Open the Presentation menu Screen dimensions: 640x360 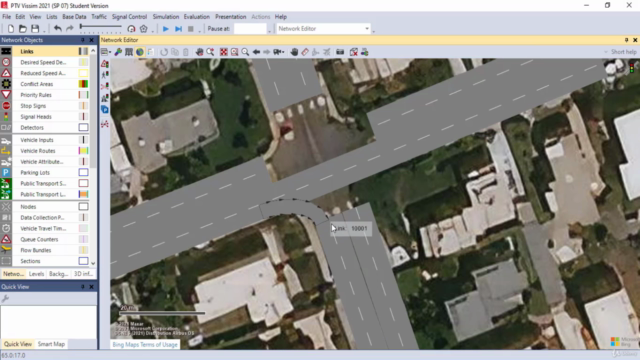tap(231, 17)
